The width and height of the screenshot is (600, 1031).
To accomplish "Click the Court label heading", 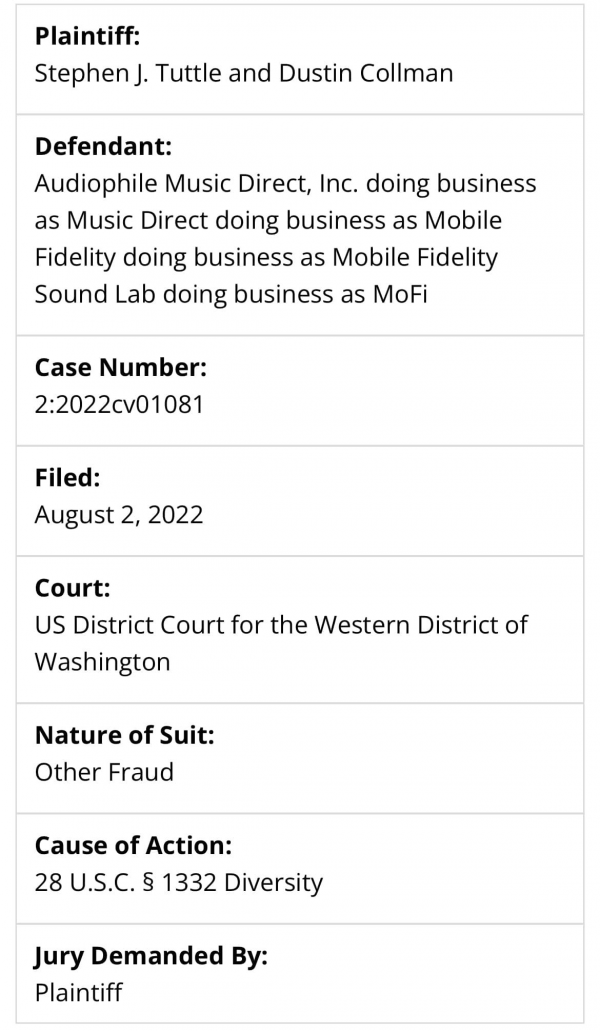I will (x=72, y=588).
